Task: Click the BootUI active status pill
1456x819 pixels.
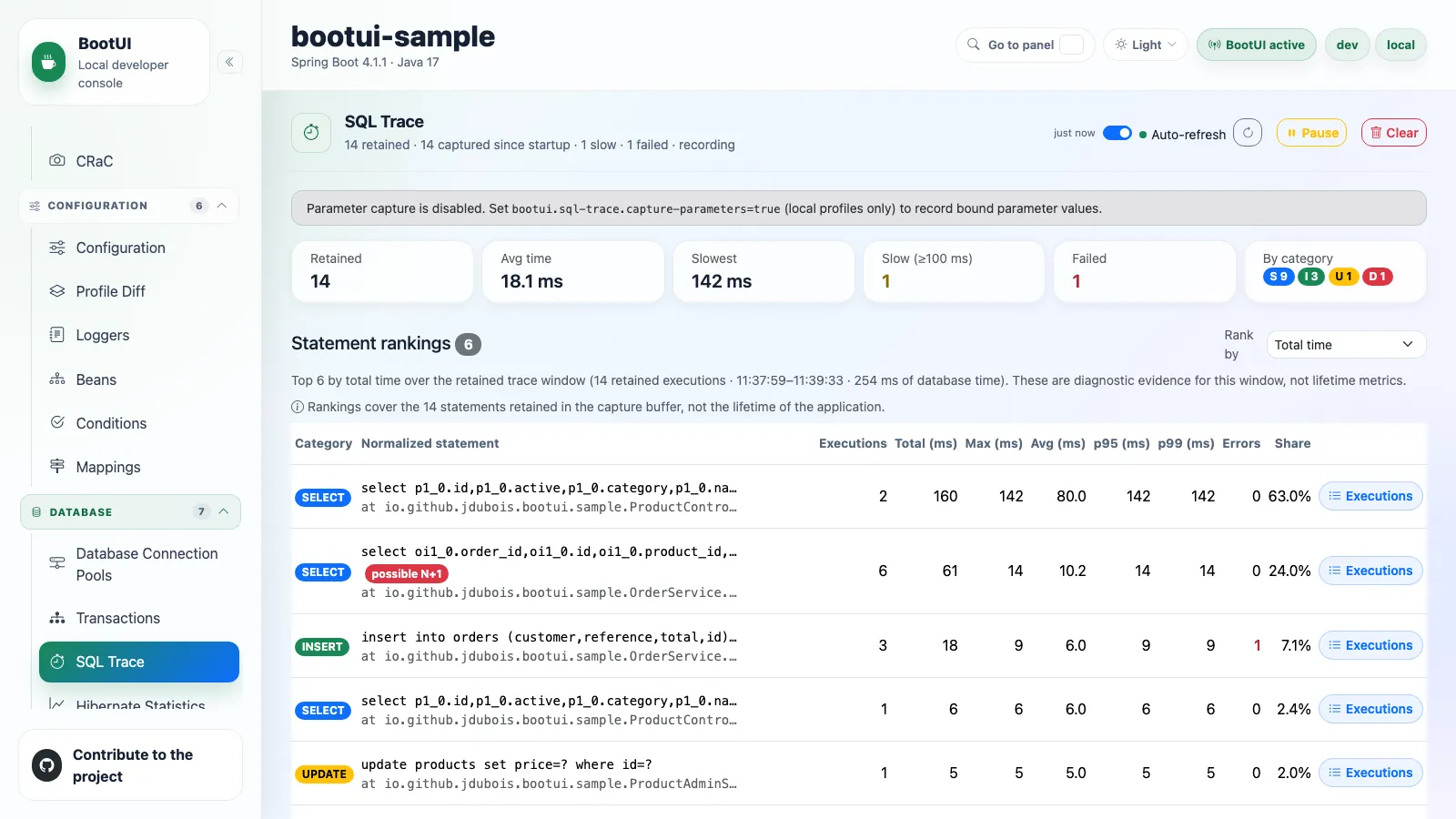Action: [x=1256, y=45]
